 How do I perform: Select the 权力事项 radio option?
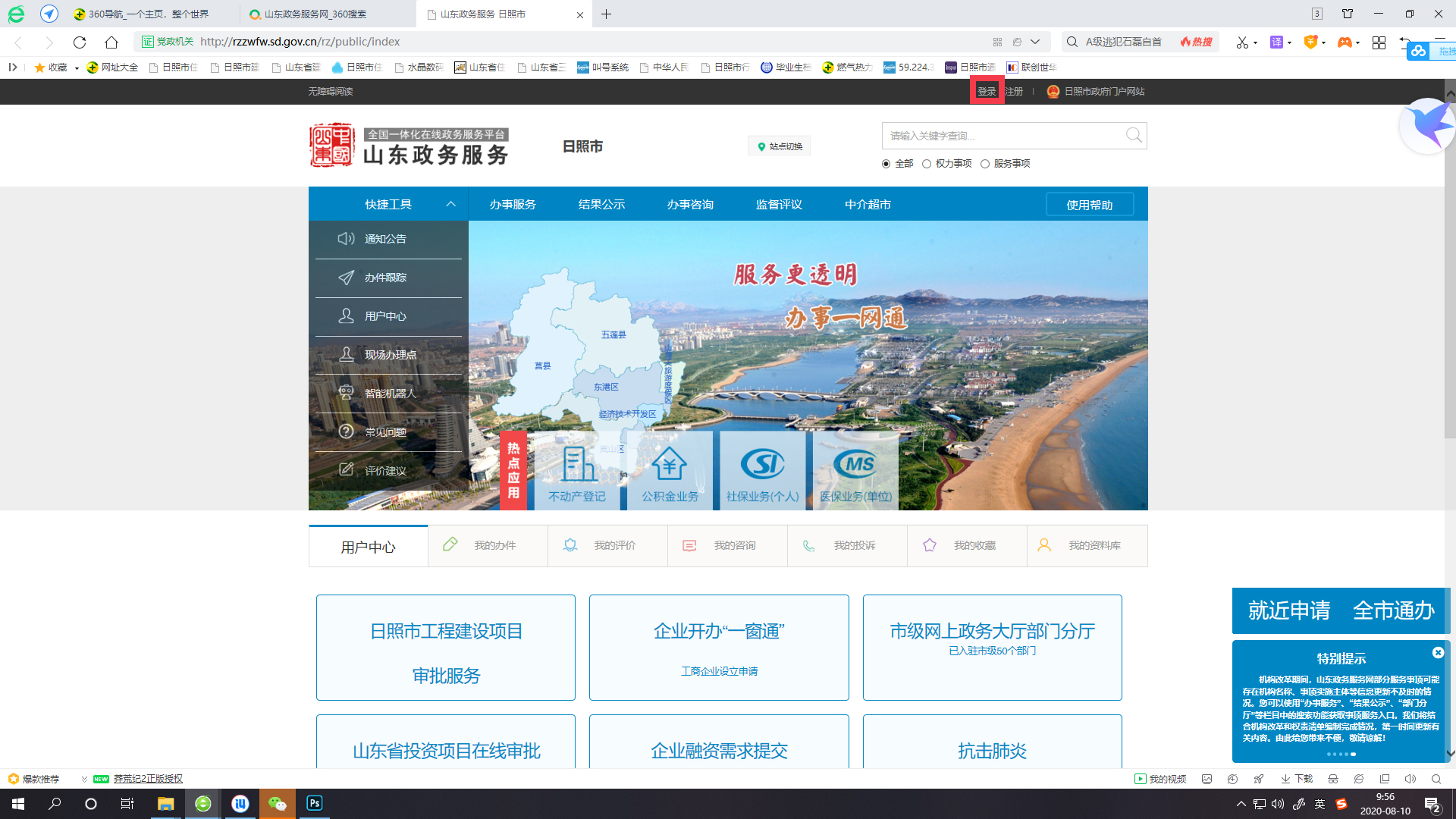[927, 163]
